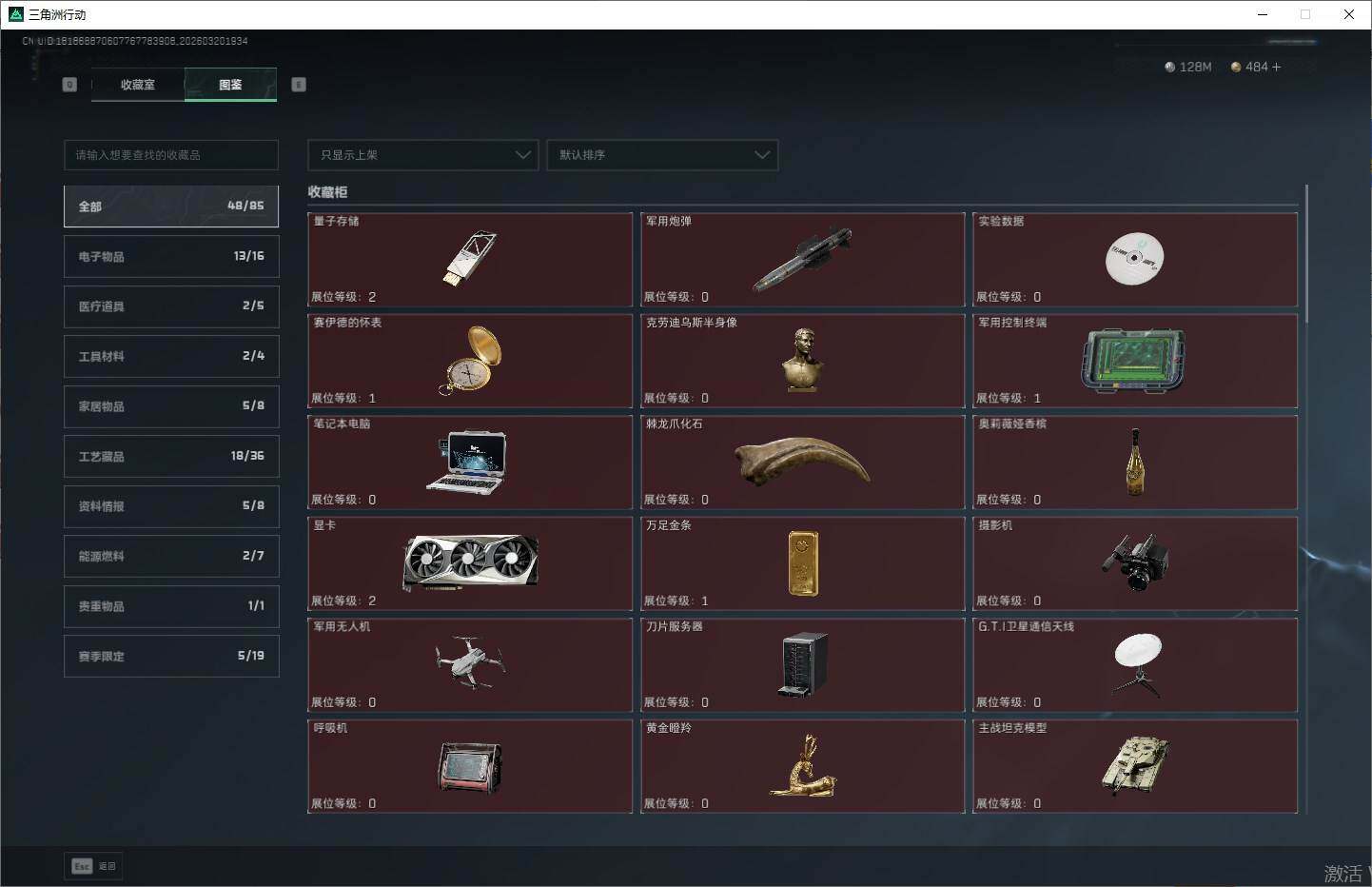Click the 展位等级 text on 军用控制终端 card
1372x887 pixels.
point(1009,398)
